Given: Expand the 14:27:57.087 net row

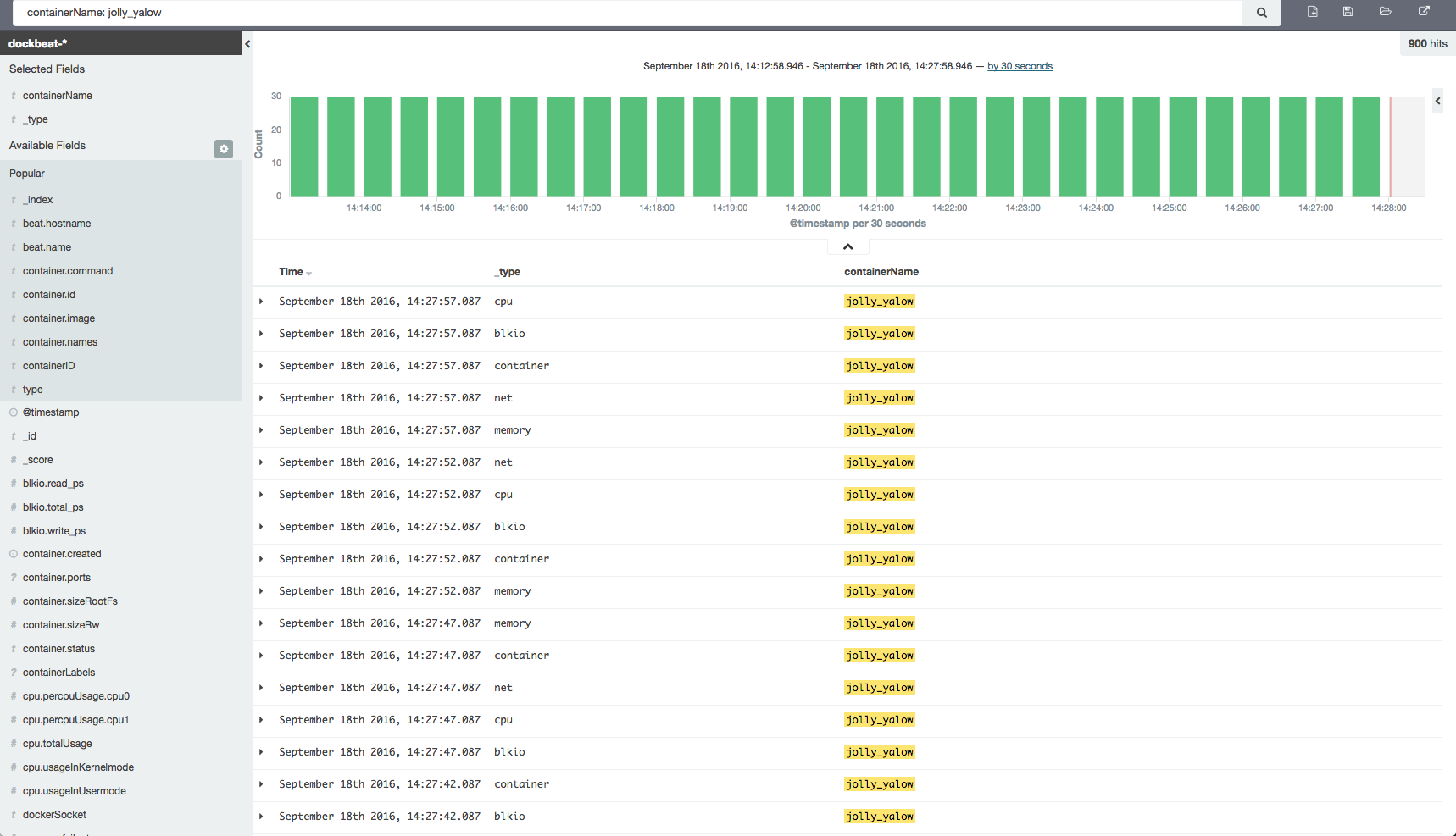Looking at the screenshot, I should [261, 398].
